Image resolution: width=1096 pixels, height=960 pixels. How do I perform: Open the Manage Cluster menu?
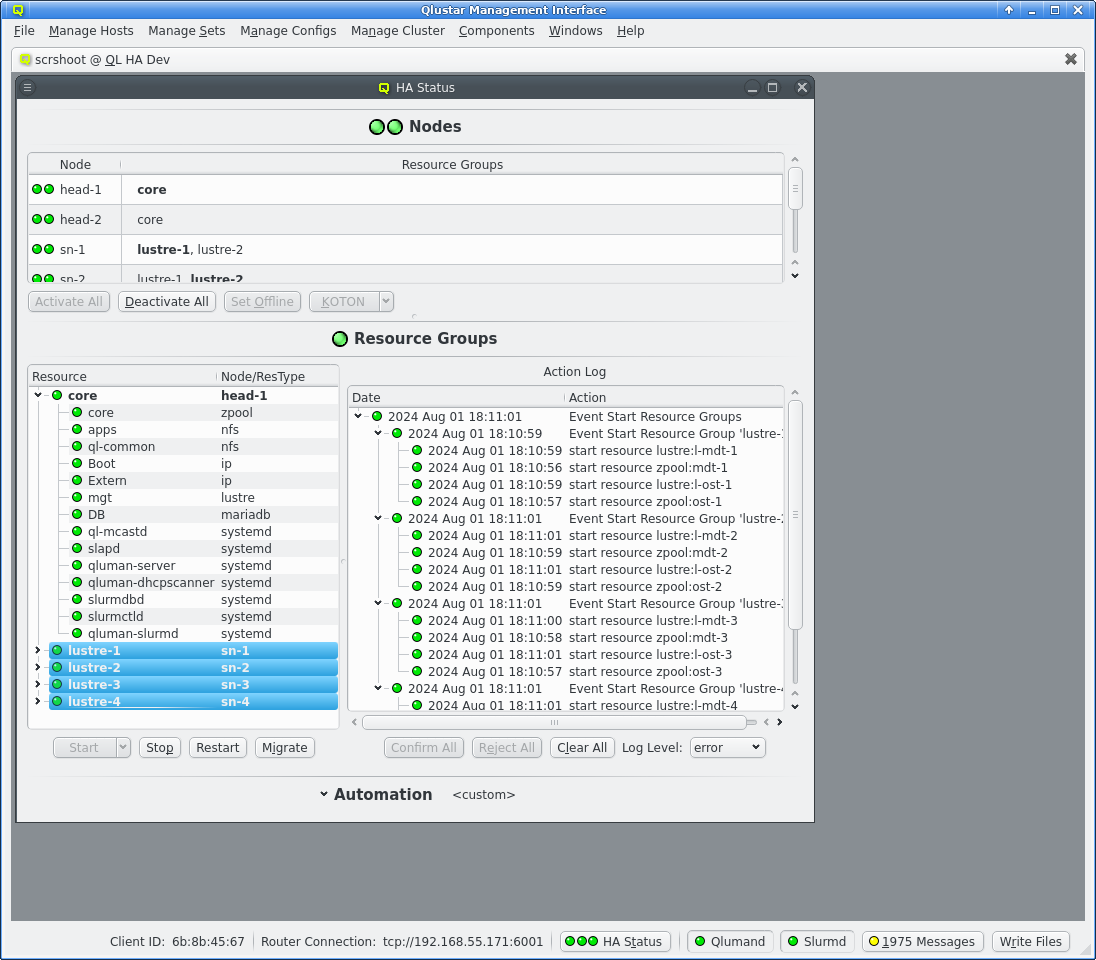[x=398, y=31]
